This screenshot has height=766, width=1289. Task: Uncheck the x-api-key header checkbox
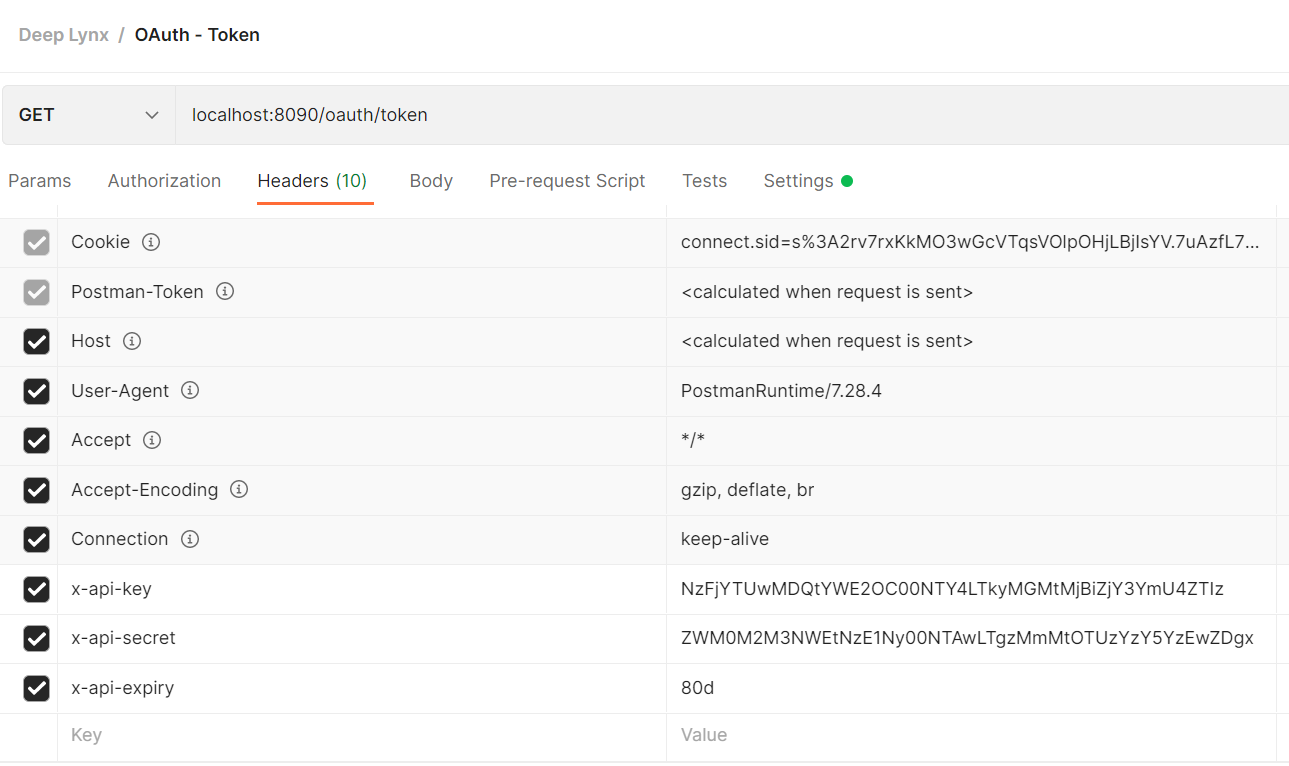click(x=36, y=589)
